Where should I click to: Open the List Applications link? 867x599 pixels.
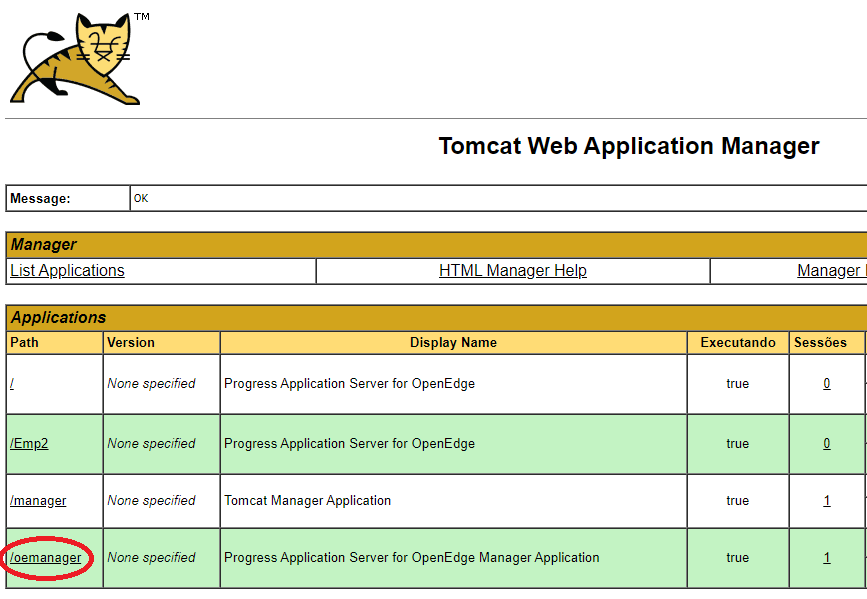pos(67,270)
